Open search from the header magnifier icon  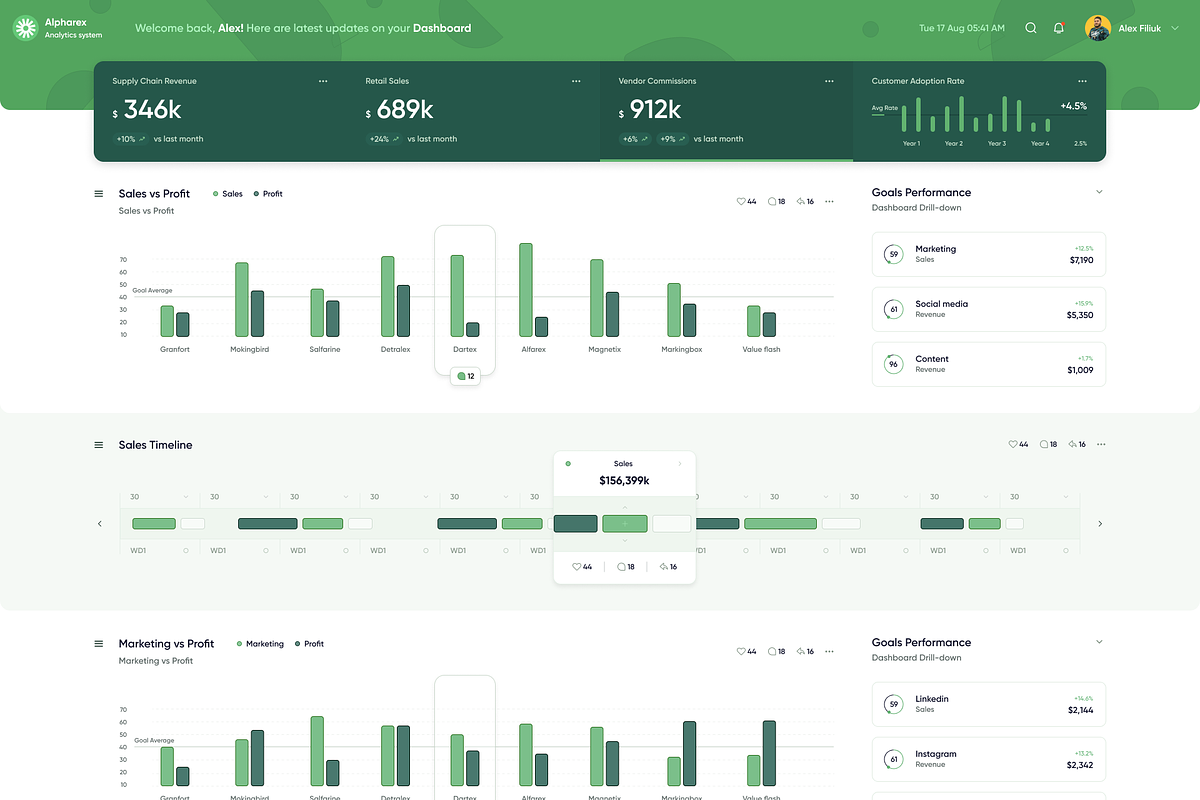pos(1031,28)
